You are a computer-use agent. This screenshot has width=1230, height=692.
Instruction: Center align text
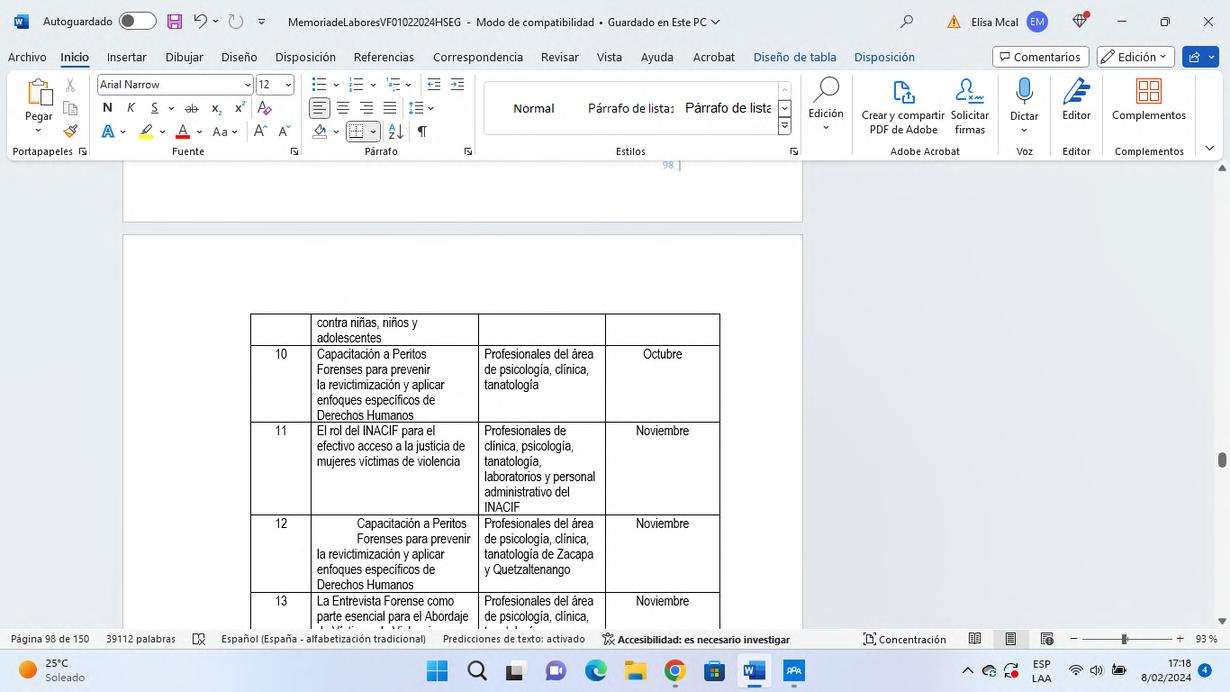click(x=343, y=108)
